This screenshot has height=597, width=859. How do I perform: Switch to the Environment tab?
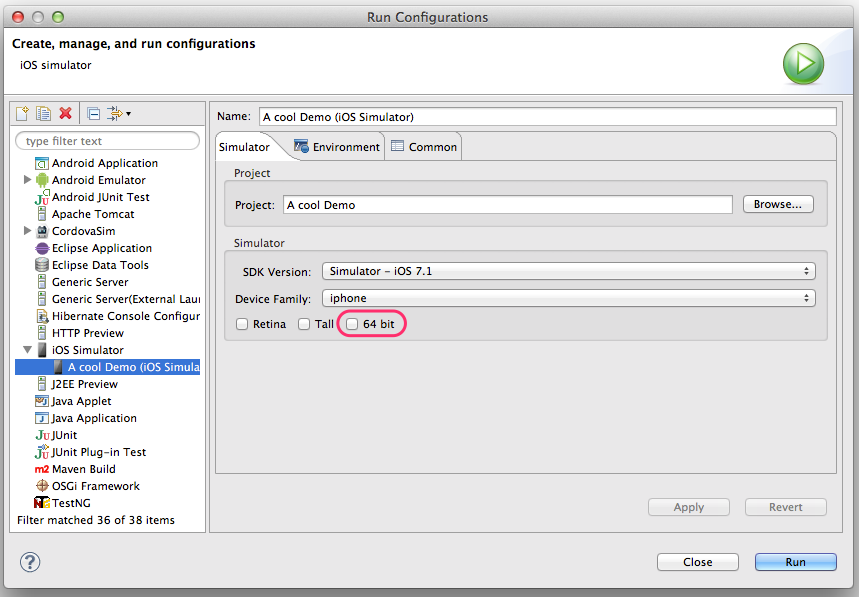(x=338, y=147)
